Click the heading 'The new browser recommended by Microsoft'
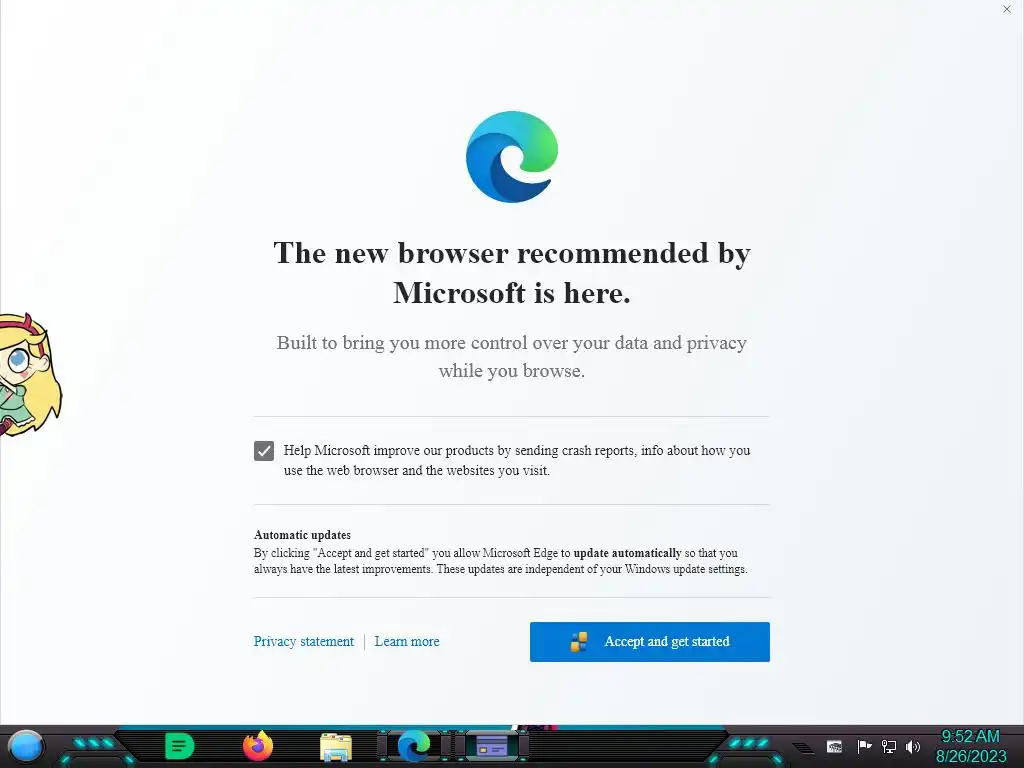This screenshot has height=768, width=1024. (x=512, y=273)
